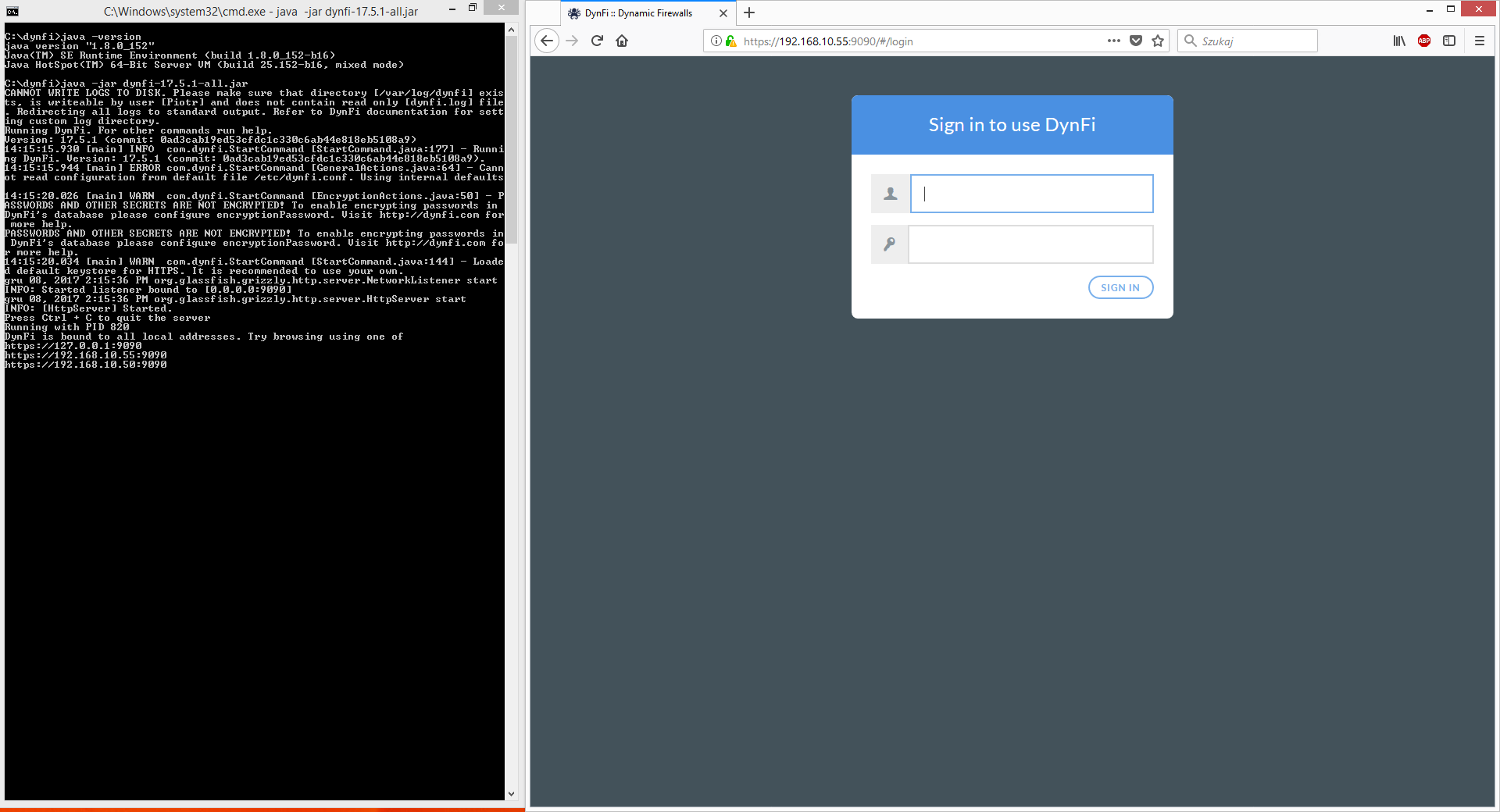Click the SIGN IN button
The width and height of the screenshot is (1500, 812).
pos(1120,287)
